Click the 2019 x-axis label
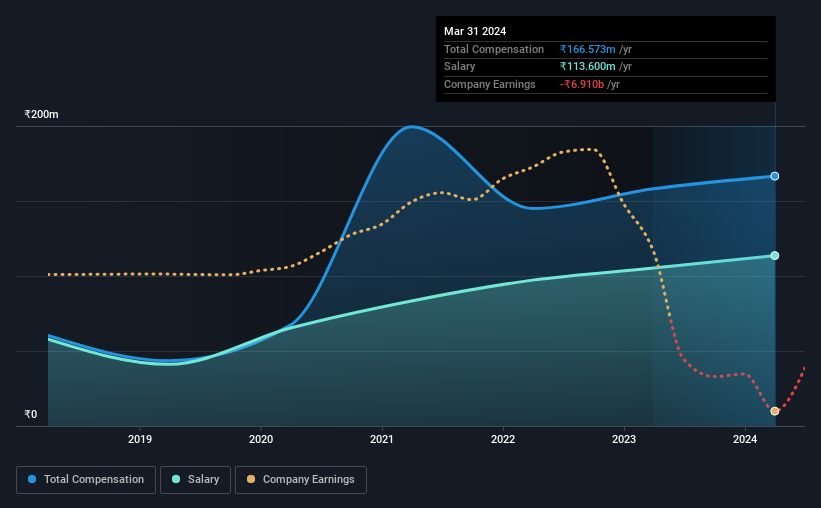The image size is (821, 508). tap(140, 439)
